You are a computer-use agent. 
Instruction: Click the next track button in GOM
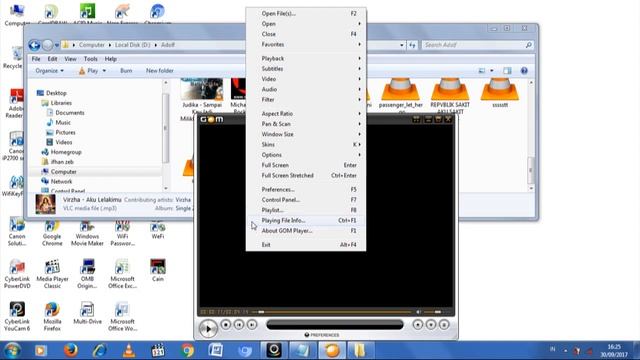pos(252,324)
